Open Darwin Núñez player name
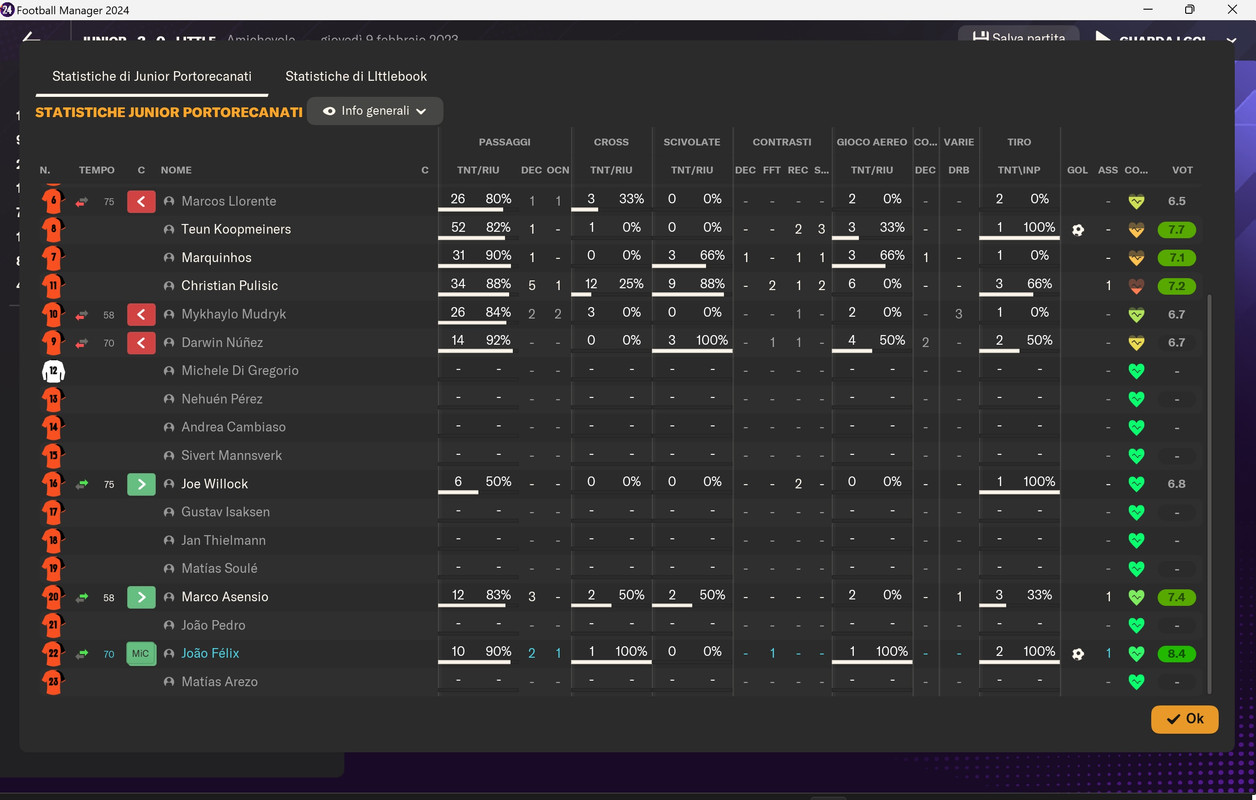Screen dimensions: 1256x800 point(222,343)
